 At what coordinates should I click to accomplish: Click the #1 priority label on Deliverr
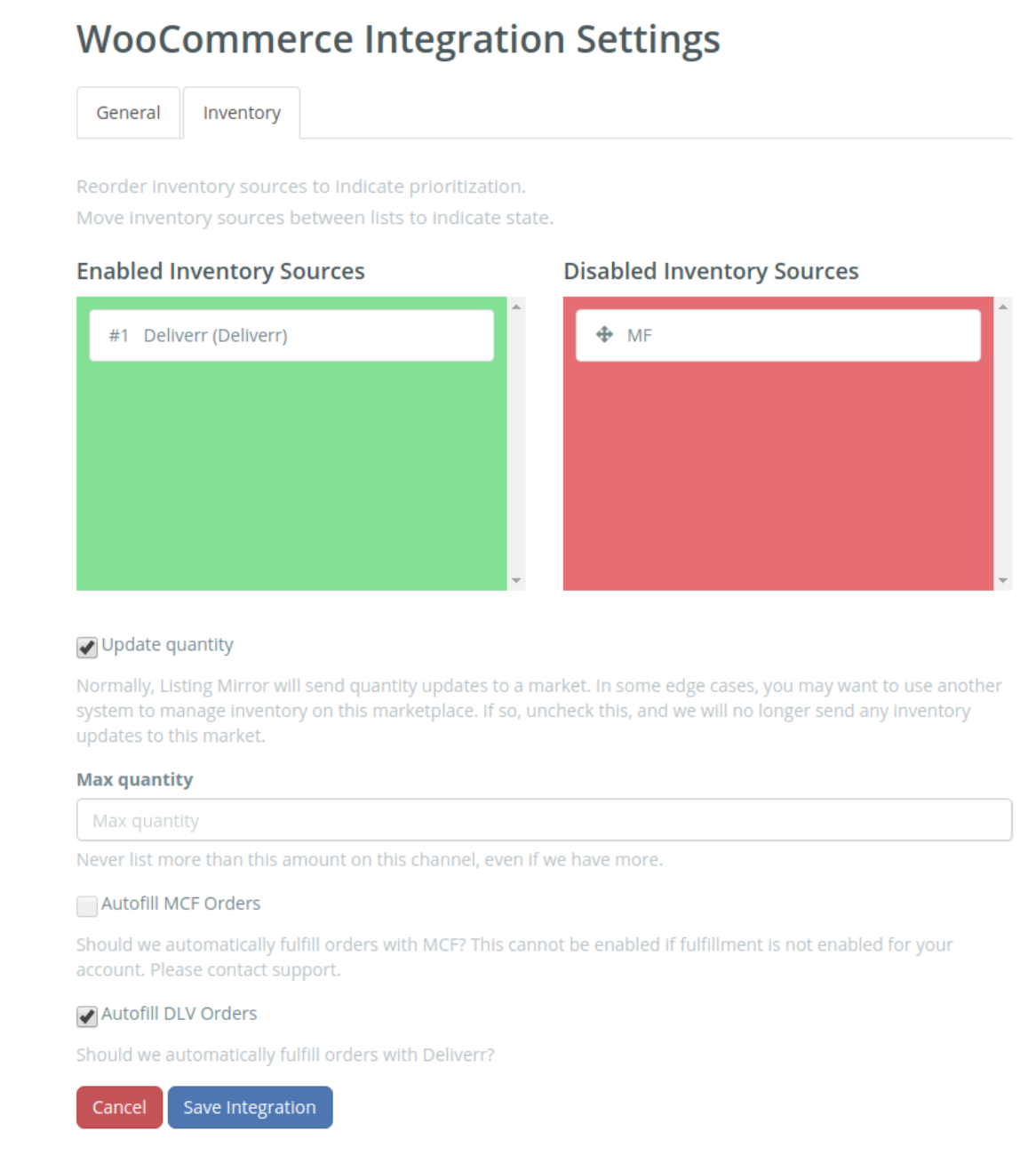click(x=119, y=335)
